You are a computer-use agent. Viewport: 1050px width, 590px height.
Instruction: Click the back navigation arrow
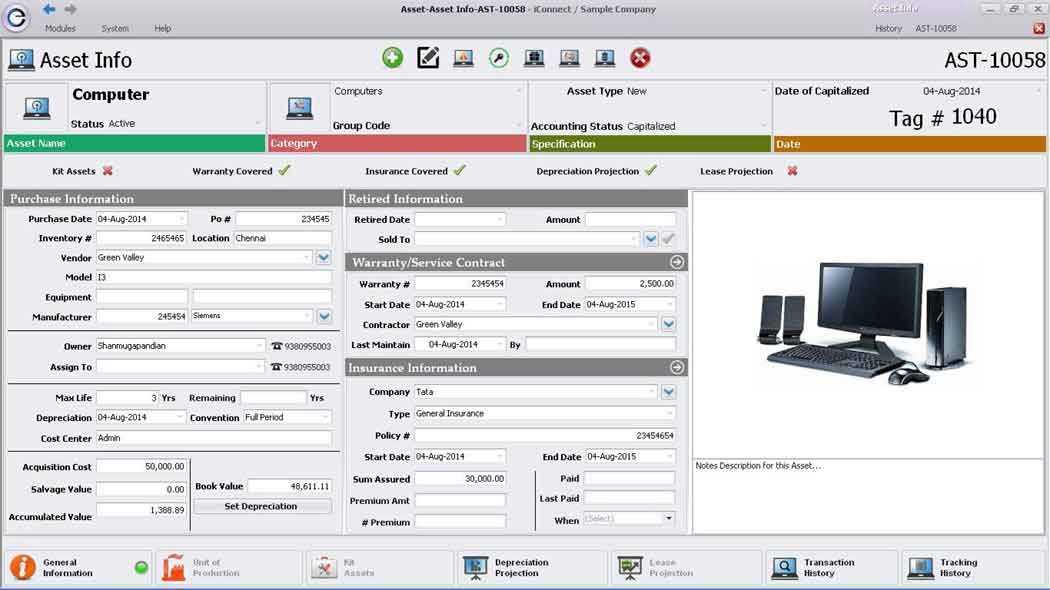click(x=49, y=9)
